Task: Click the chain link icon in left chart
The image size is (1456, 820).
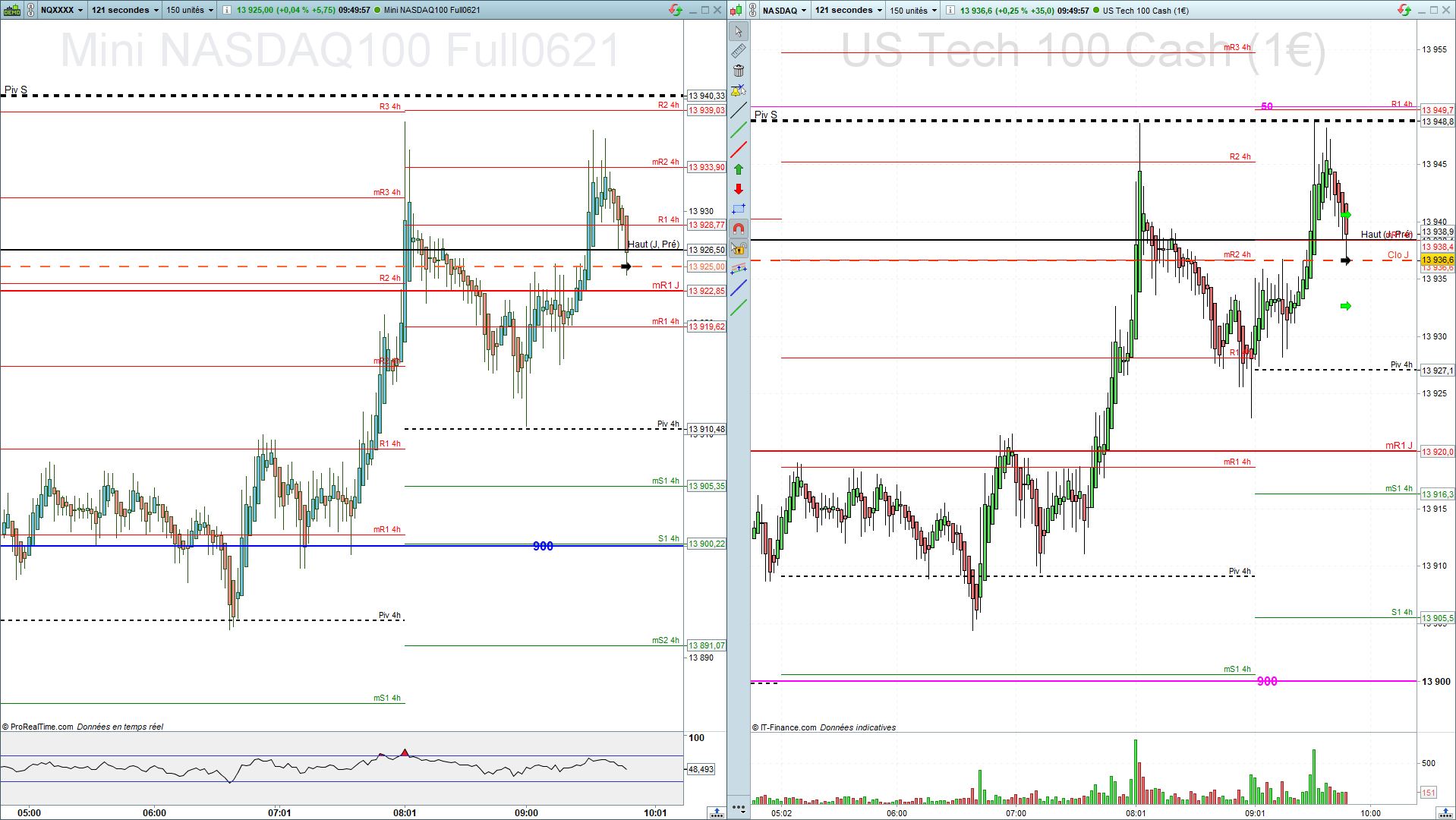Action: [x=30, y=10]
